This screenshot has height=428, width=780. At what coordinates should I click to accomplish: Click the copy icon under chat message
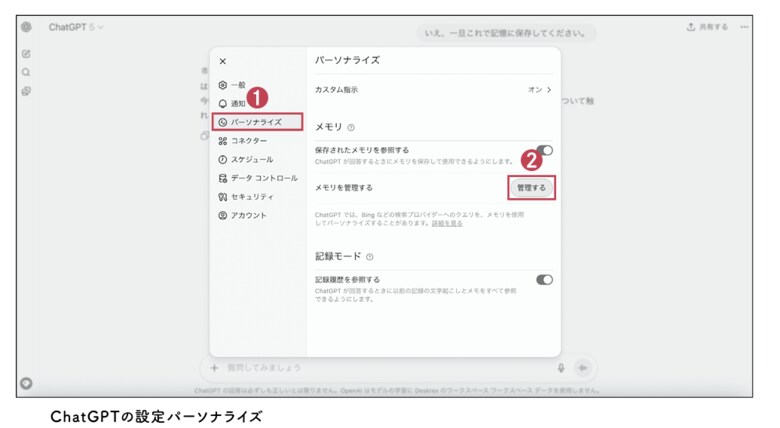[204, 136]
